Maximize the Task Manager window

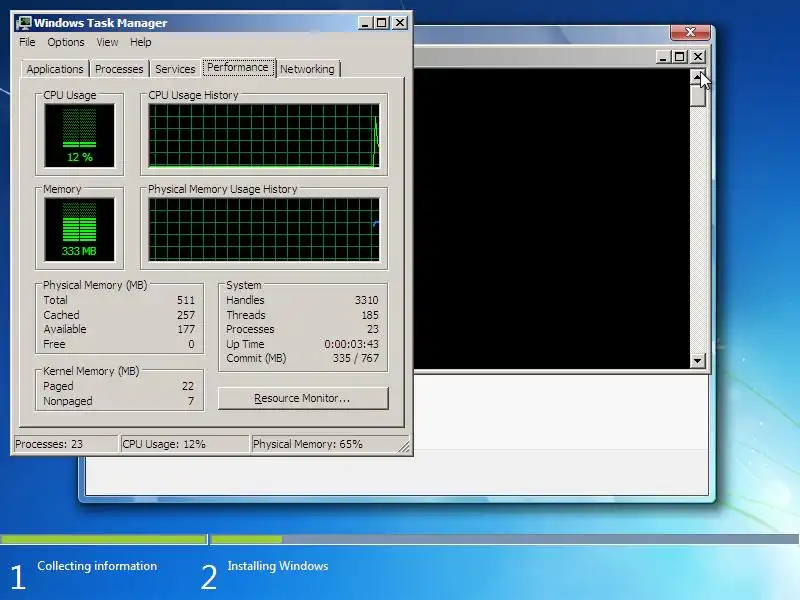coord(382,23)
